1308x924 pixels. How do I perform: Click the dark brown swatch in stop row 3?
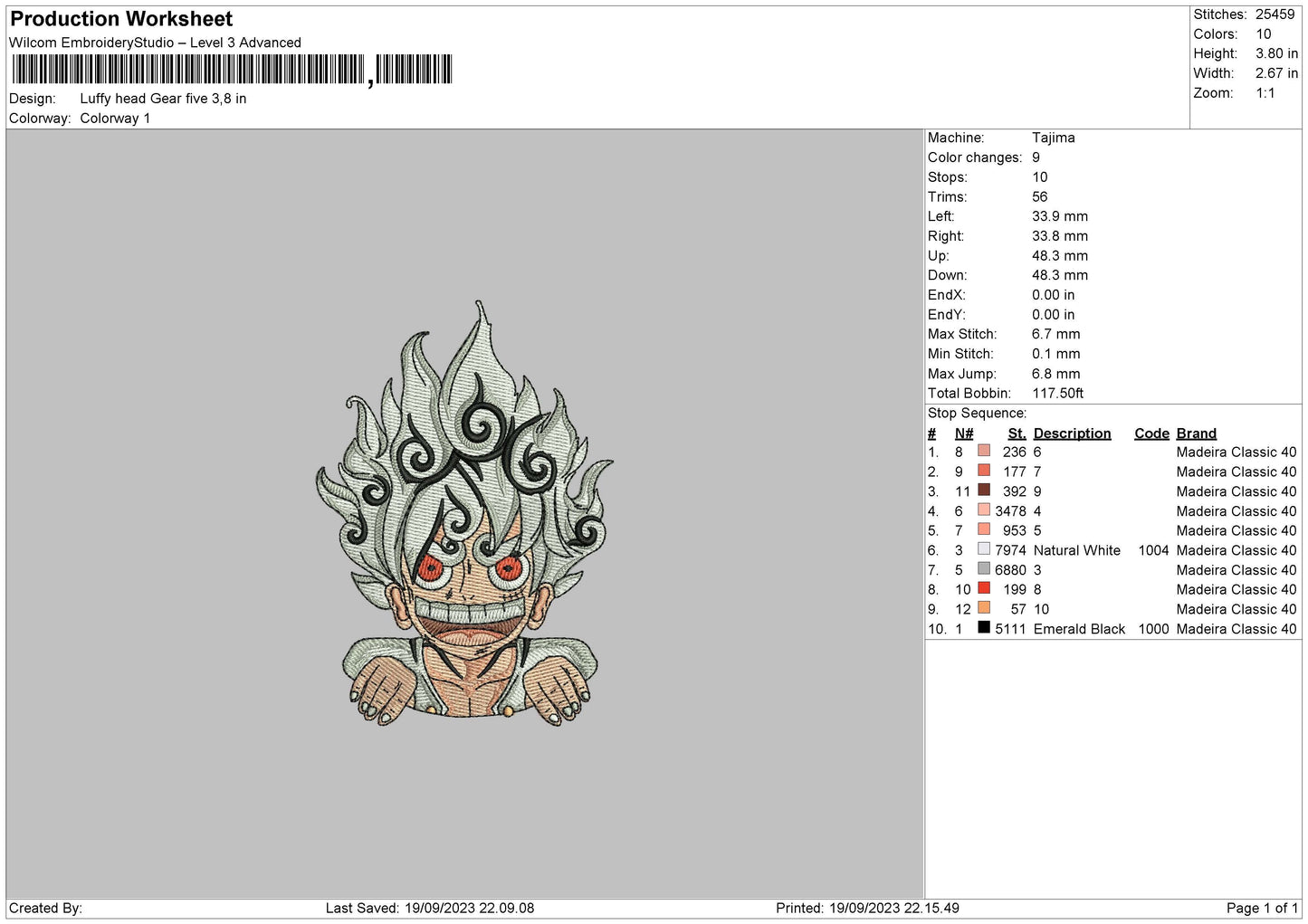coord(984,490)
